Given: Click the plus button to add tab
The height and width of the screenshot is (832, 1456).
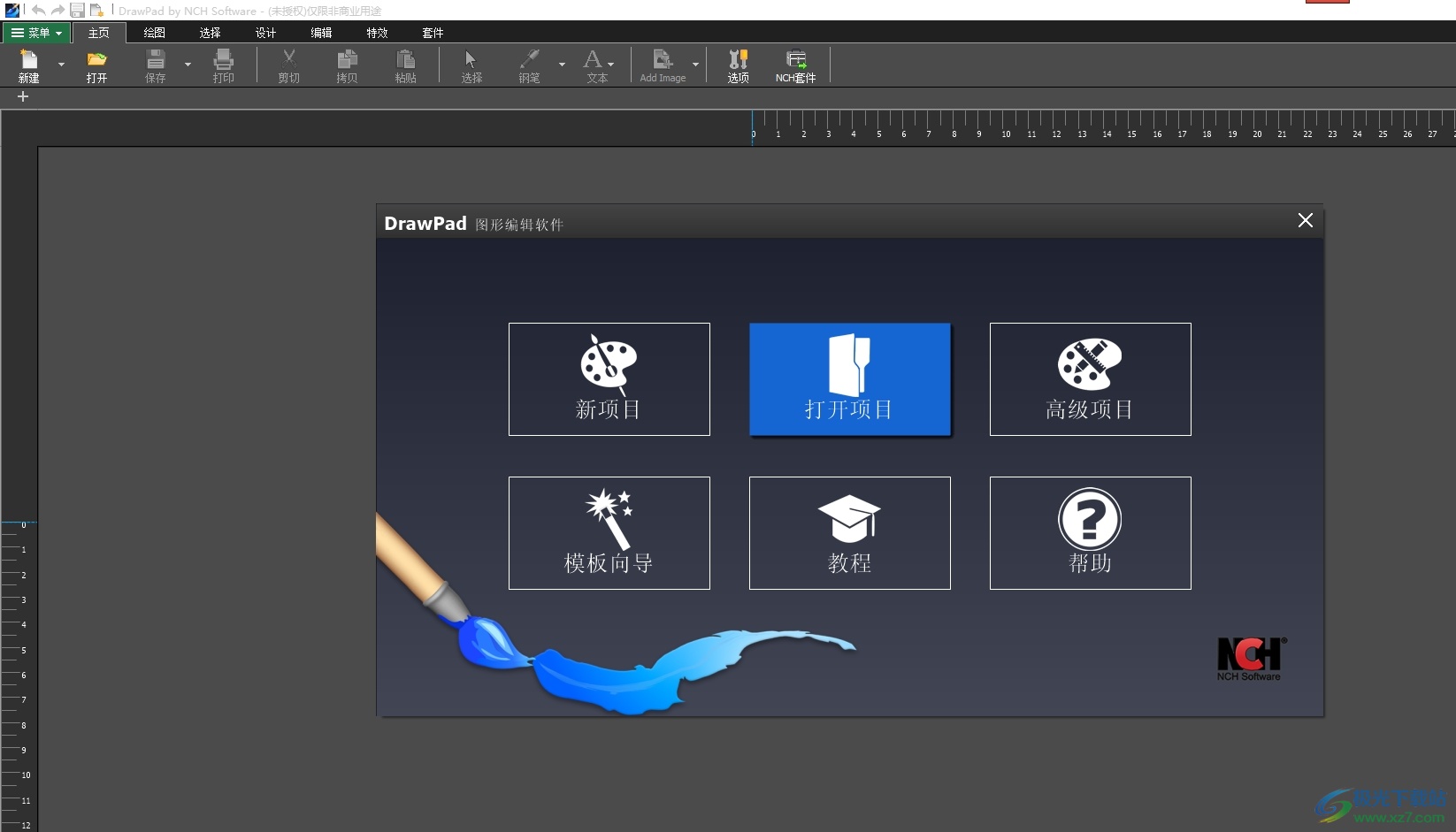Looking at the screenshot, I should tap(23, 96).
